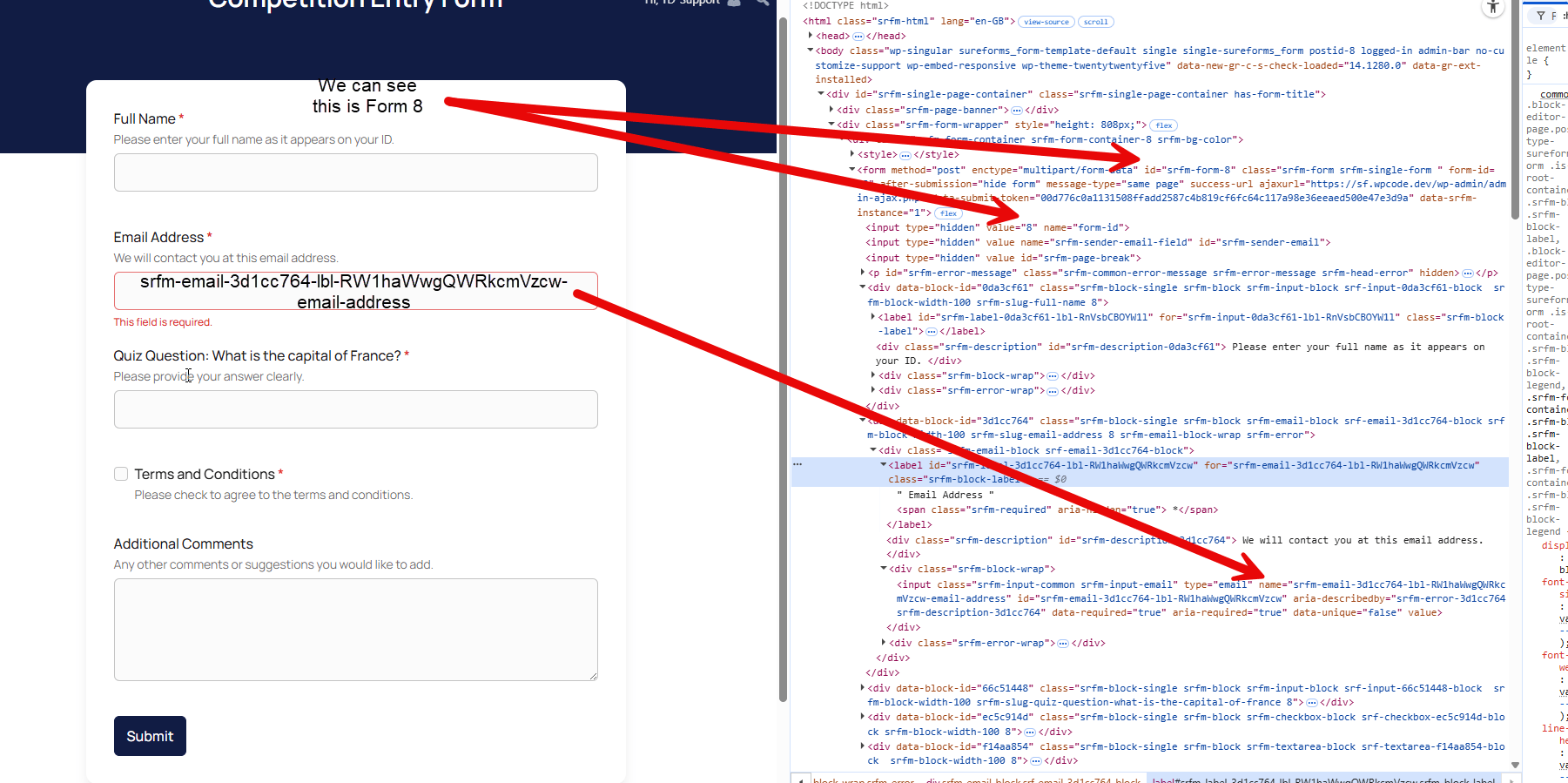Expand srfm-block-wrap div under full-name block
The image size is (1568, 783).
[873, 375]
